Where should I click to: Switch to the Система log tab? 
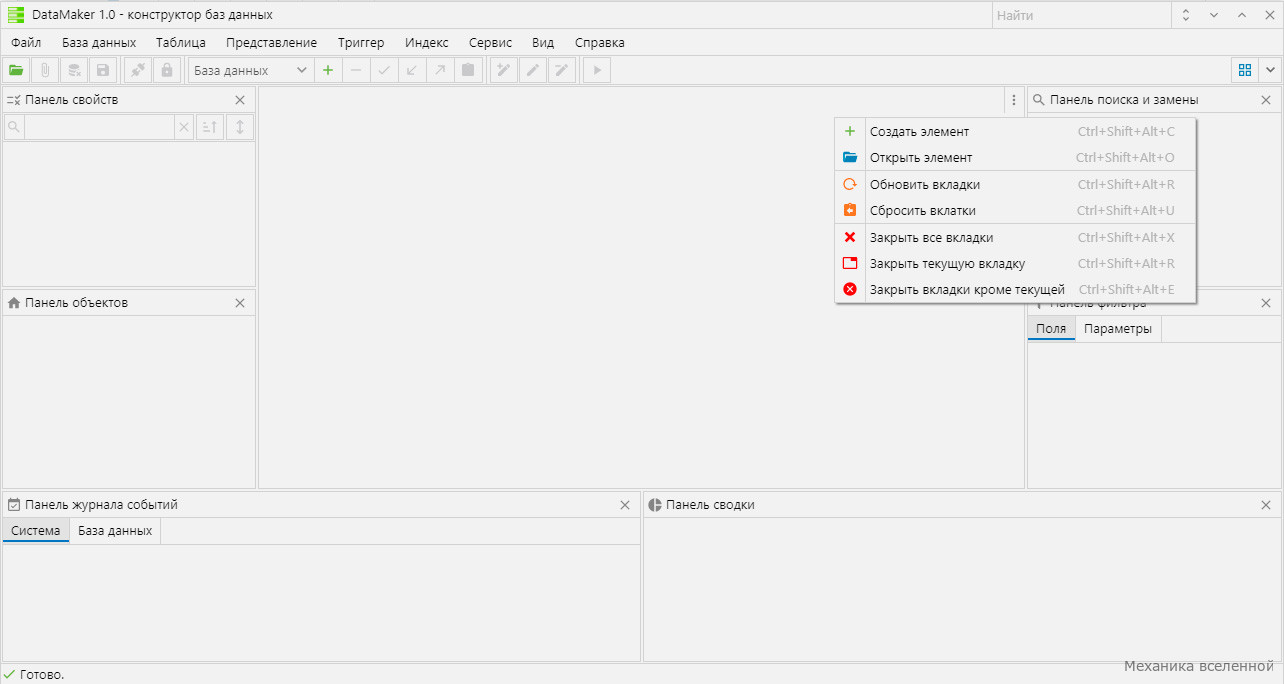(x=36, y=530)
